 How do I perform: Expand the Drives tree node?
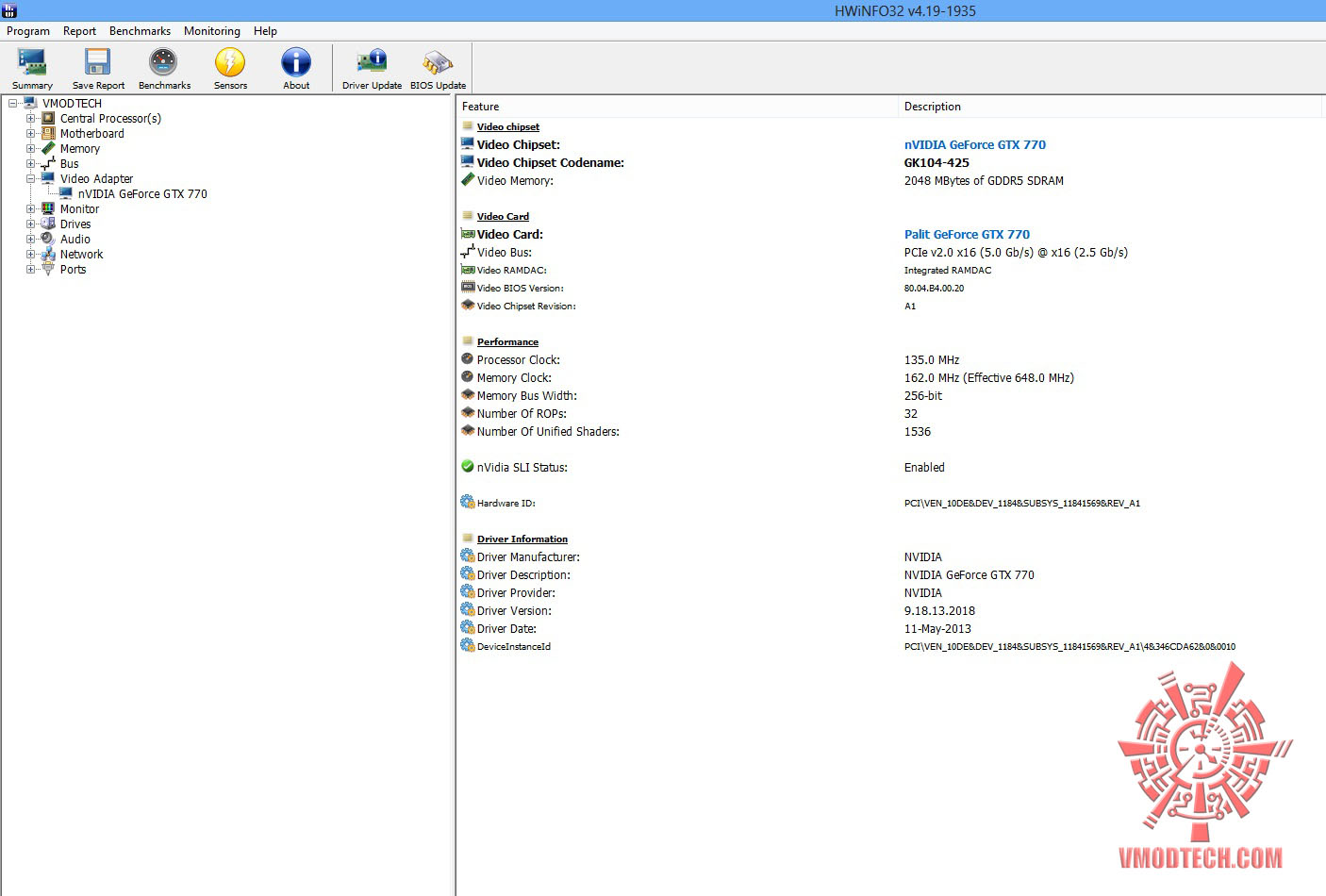coord(31,224)
